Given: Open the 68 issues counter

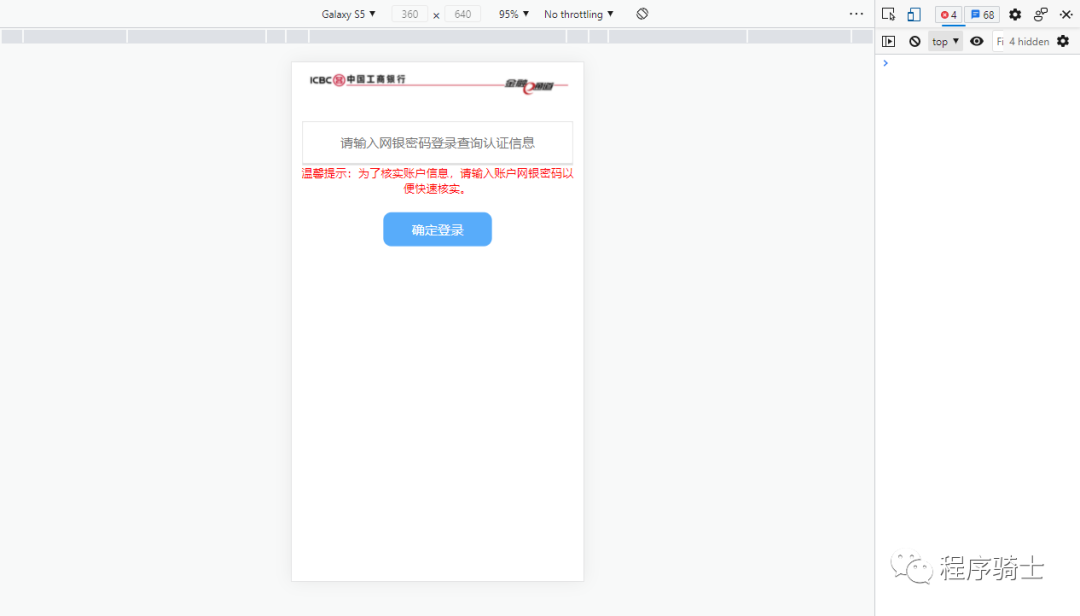Looking at the screenshot, I should pos(982,14).
